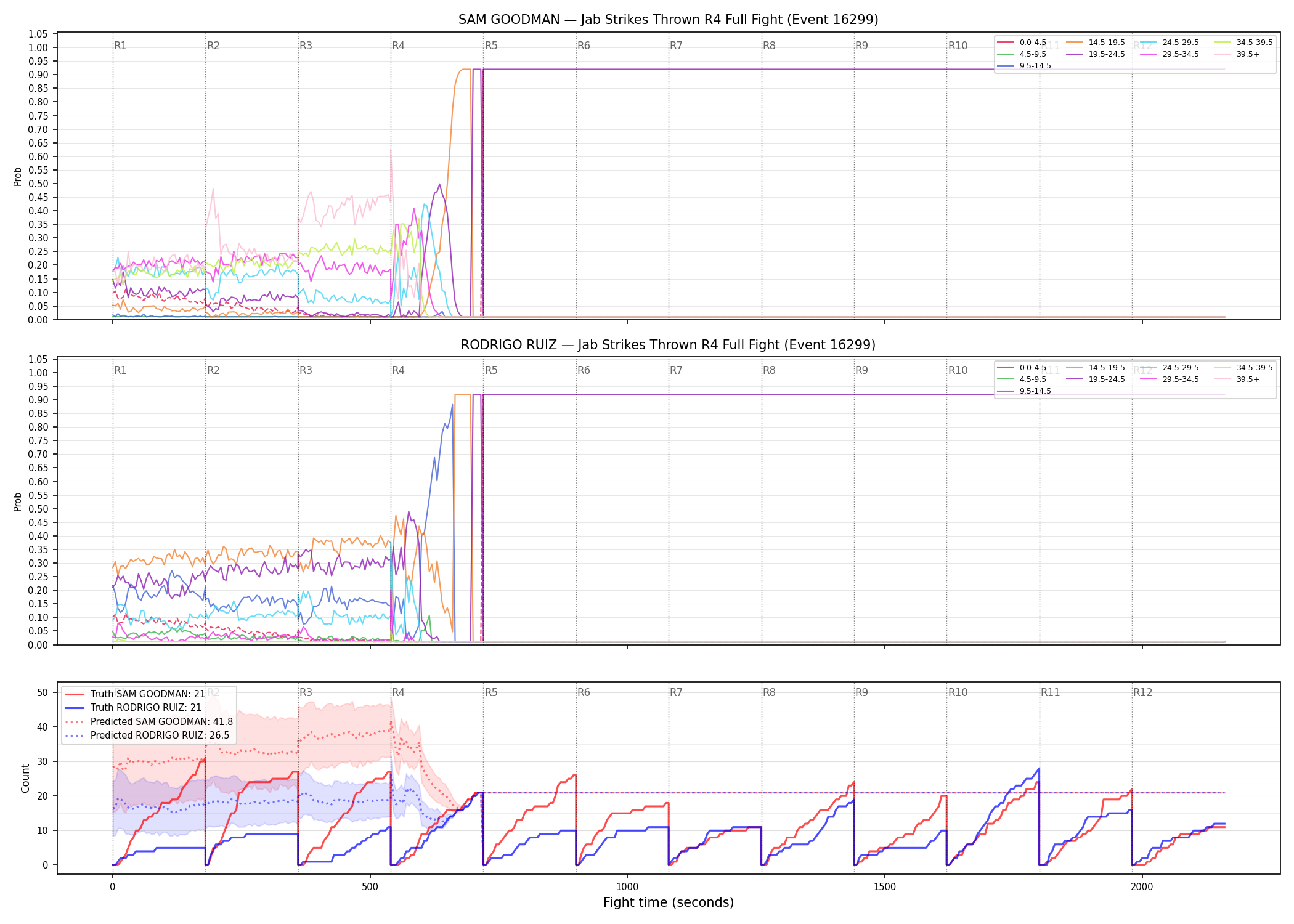Image resolution: width=1294 pixels, height=924 pixels.
Task: Select '34.5-39.5' legend entry in SAM GOODMAN chart
Action: click(1243, 43)
